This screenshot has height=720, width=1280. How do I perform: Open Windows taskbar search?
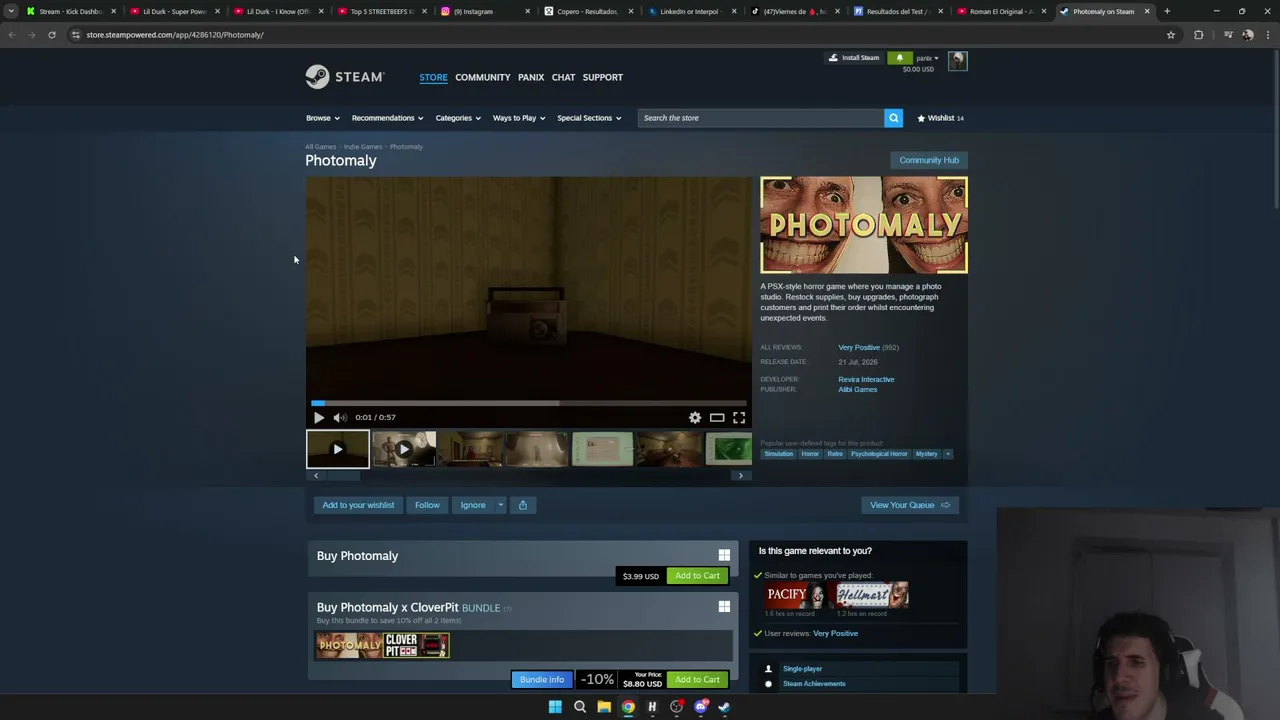580,707
